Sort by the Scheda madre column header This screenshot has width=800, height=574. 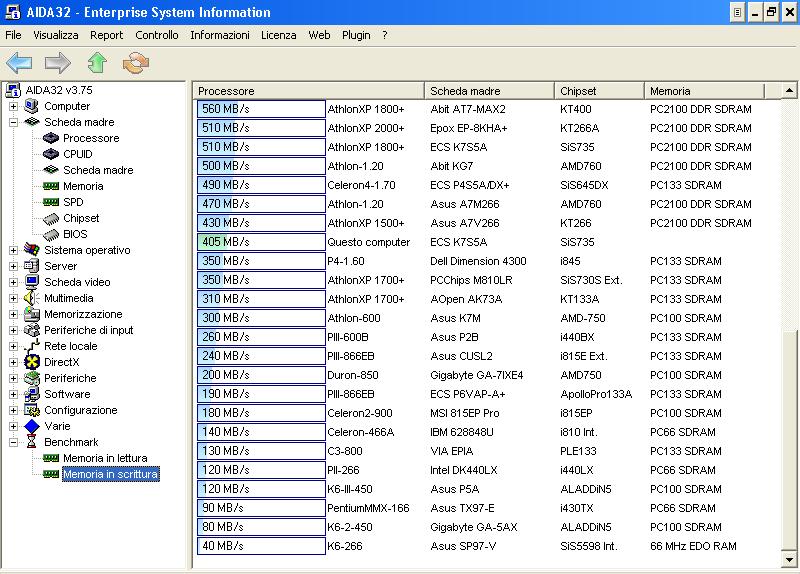[x=489, y=91]
